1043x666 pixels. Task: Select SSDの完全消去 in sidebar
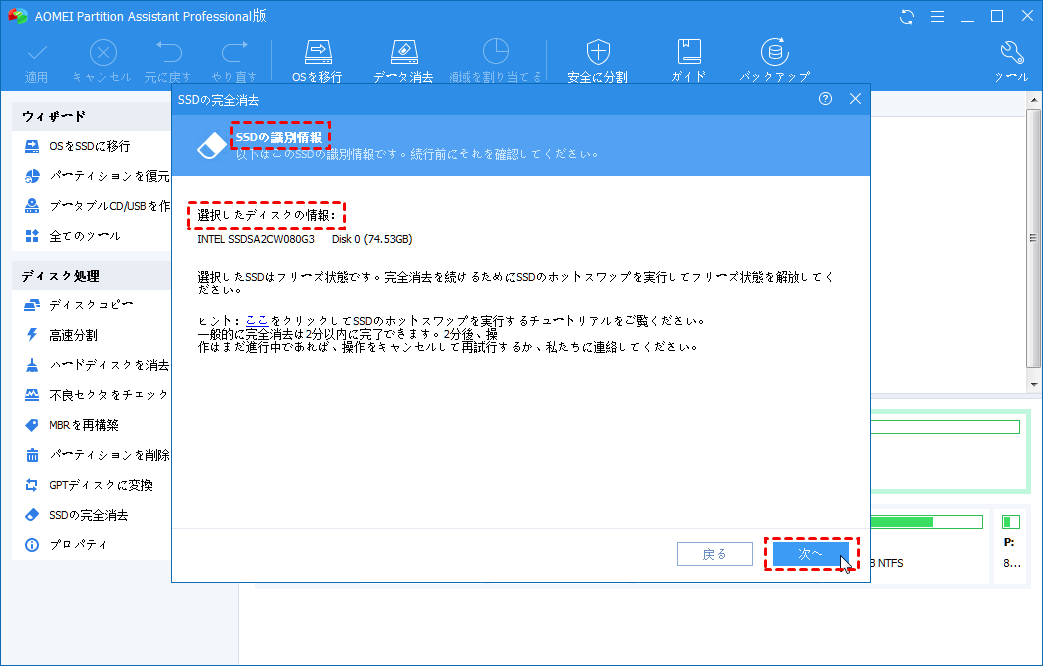coord(76,515)
